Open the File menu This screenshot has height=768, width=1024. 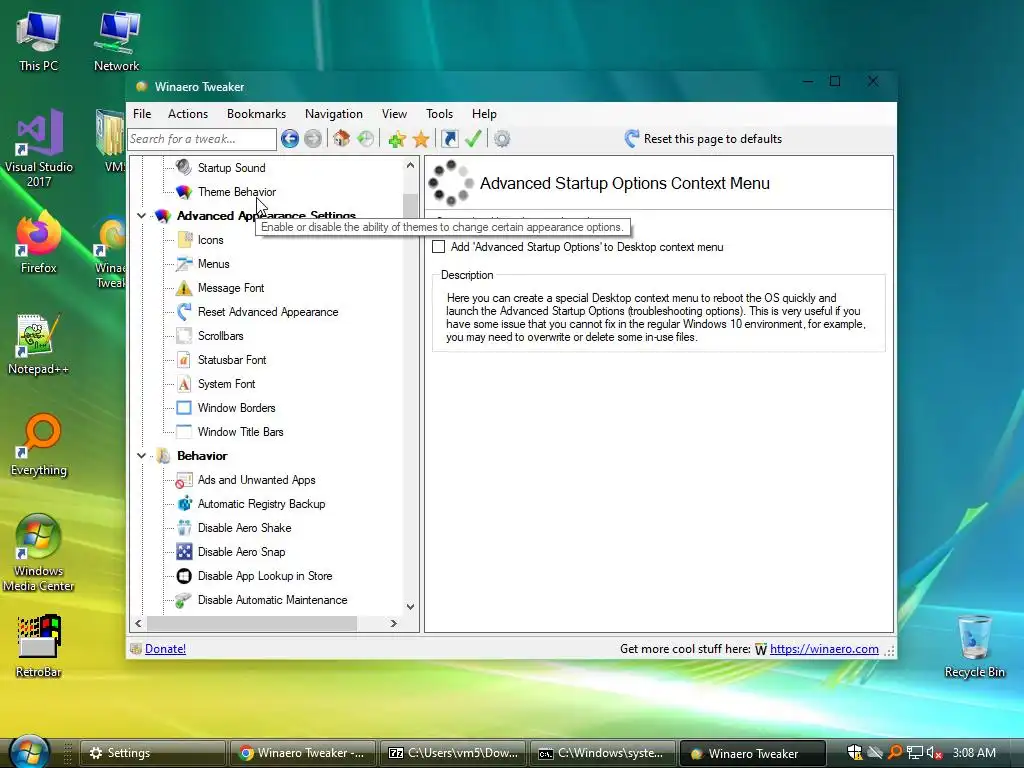pos(142,114)
